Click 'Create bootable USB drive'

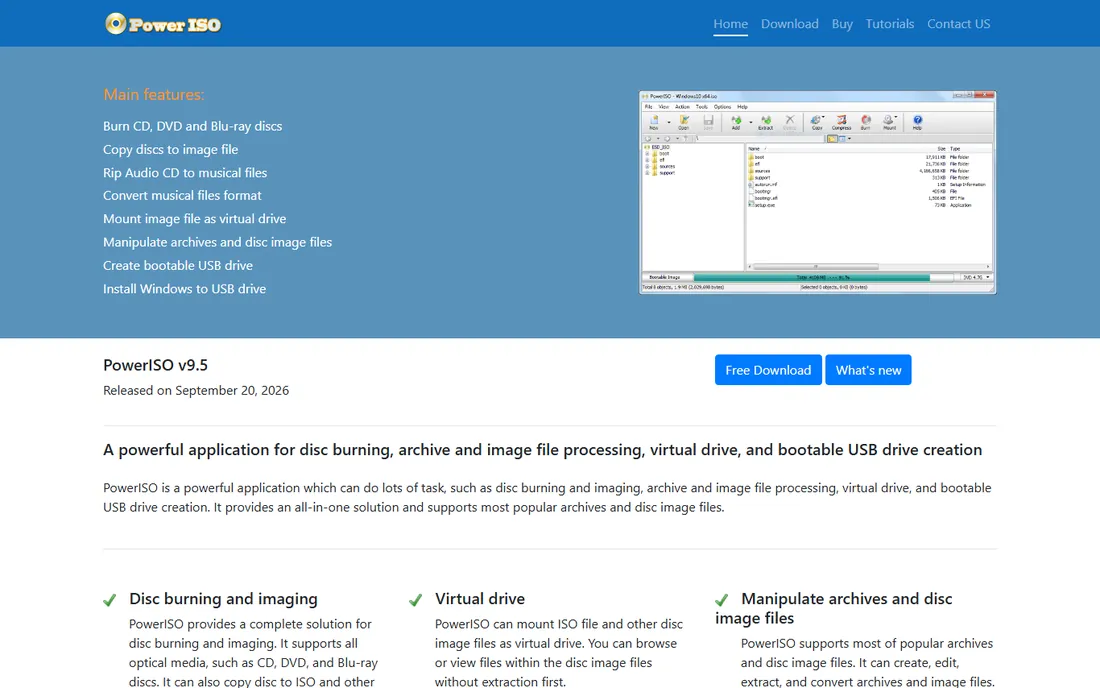click(x=178, y=266)
